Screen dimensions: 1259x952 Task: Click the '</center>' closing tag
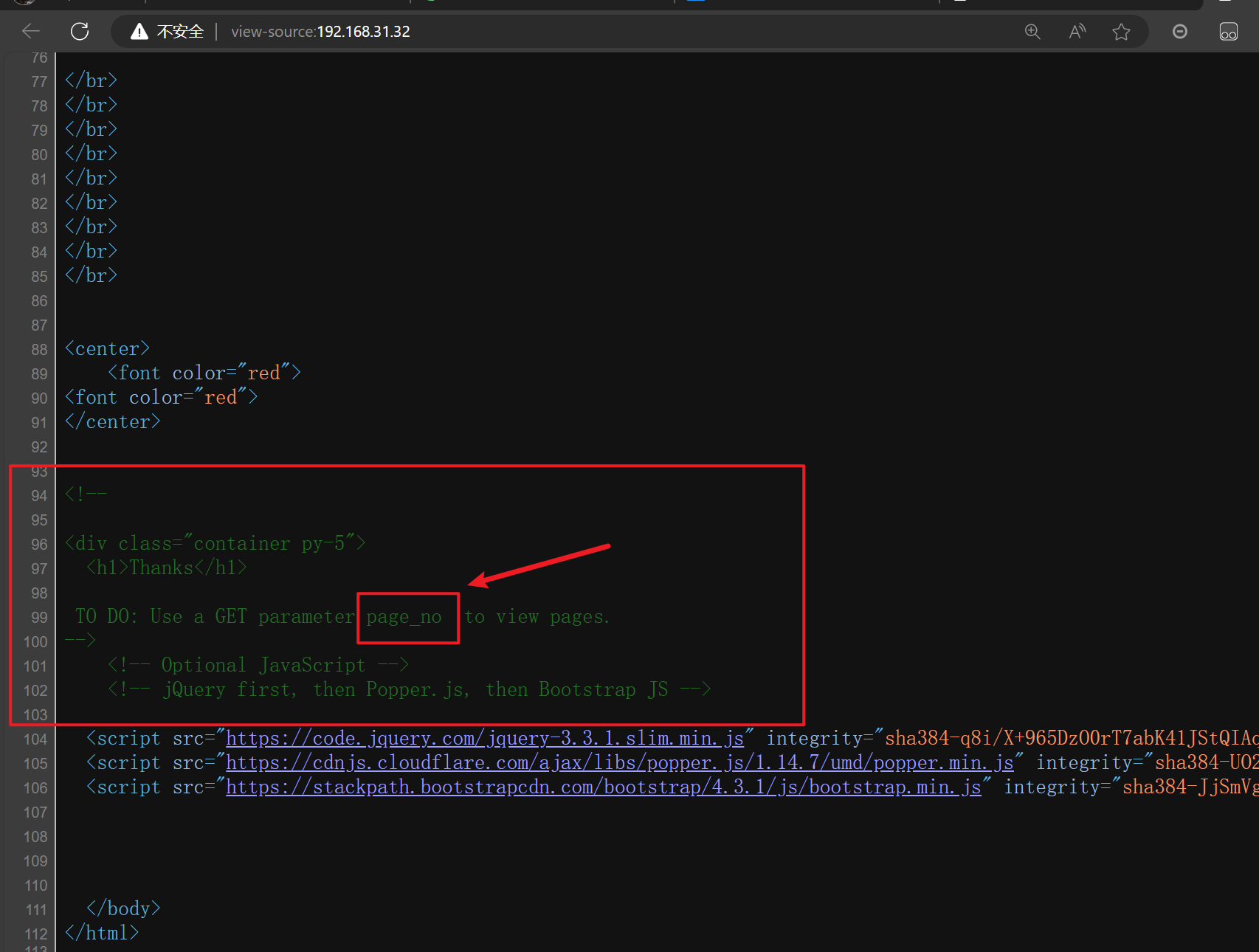click(113, 421)
